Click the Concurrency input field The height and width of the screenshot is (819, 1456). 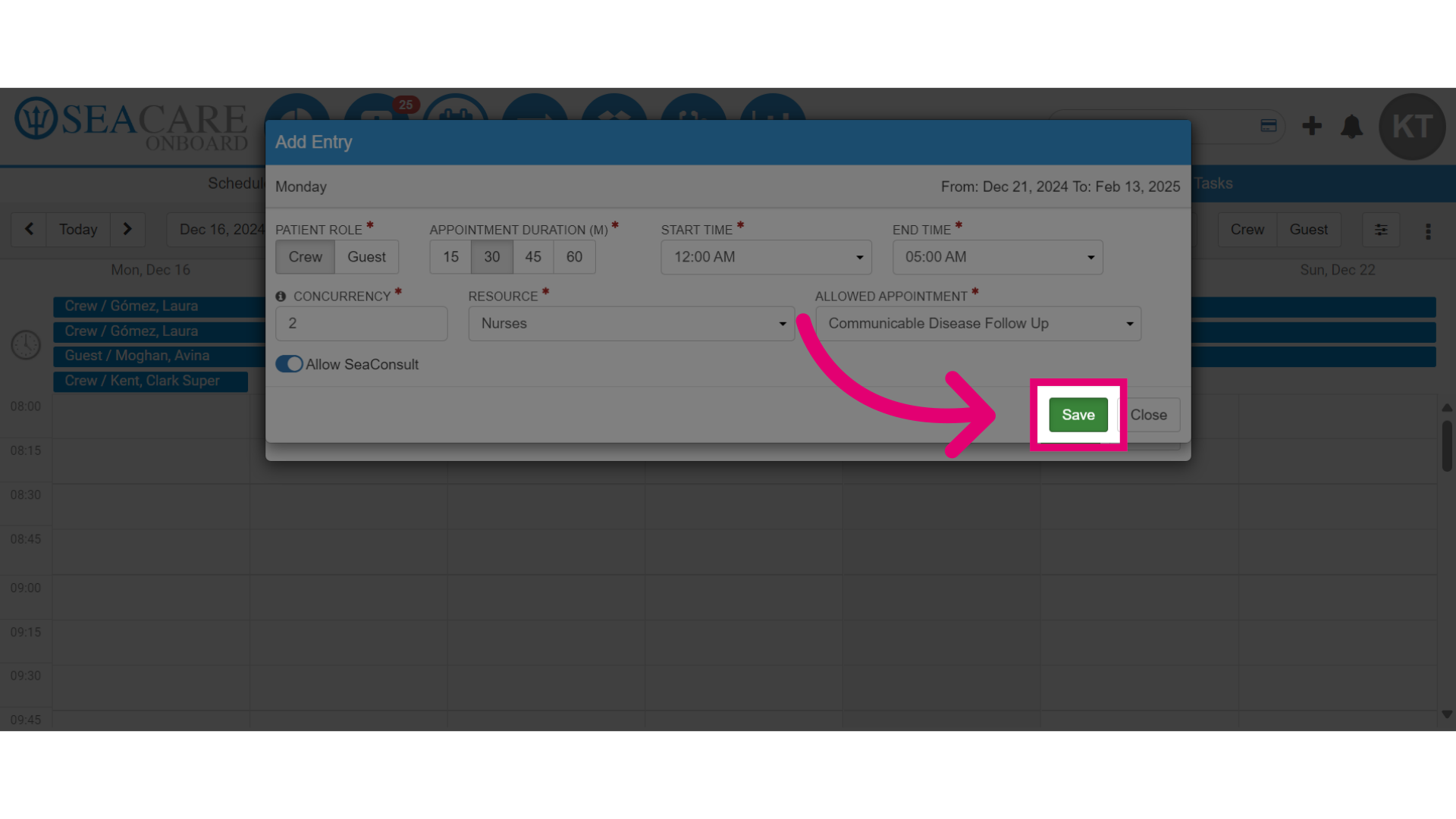[x=361, y=324]
